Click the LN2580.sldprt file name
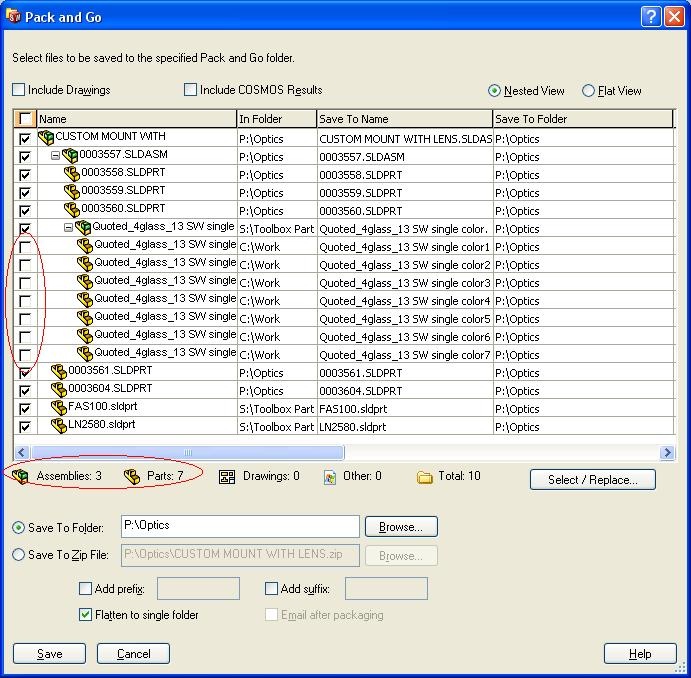The width and height of the screenshot is (691, 678). [102, 424]
